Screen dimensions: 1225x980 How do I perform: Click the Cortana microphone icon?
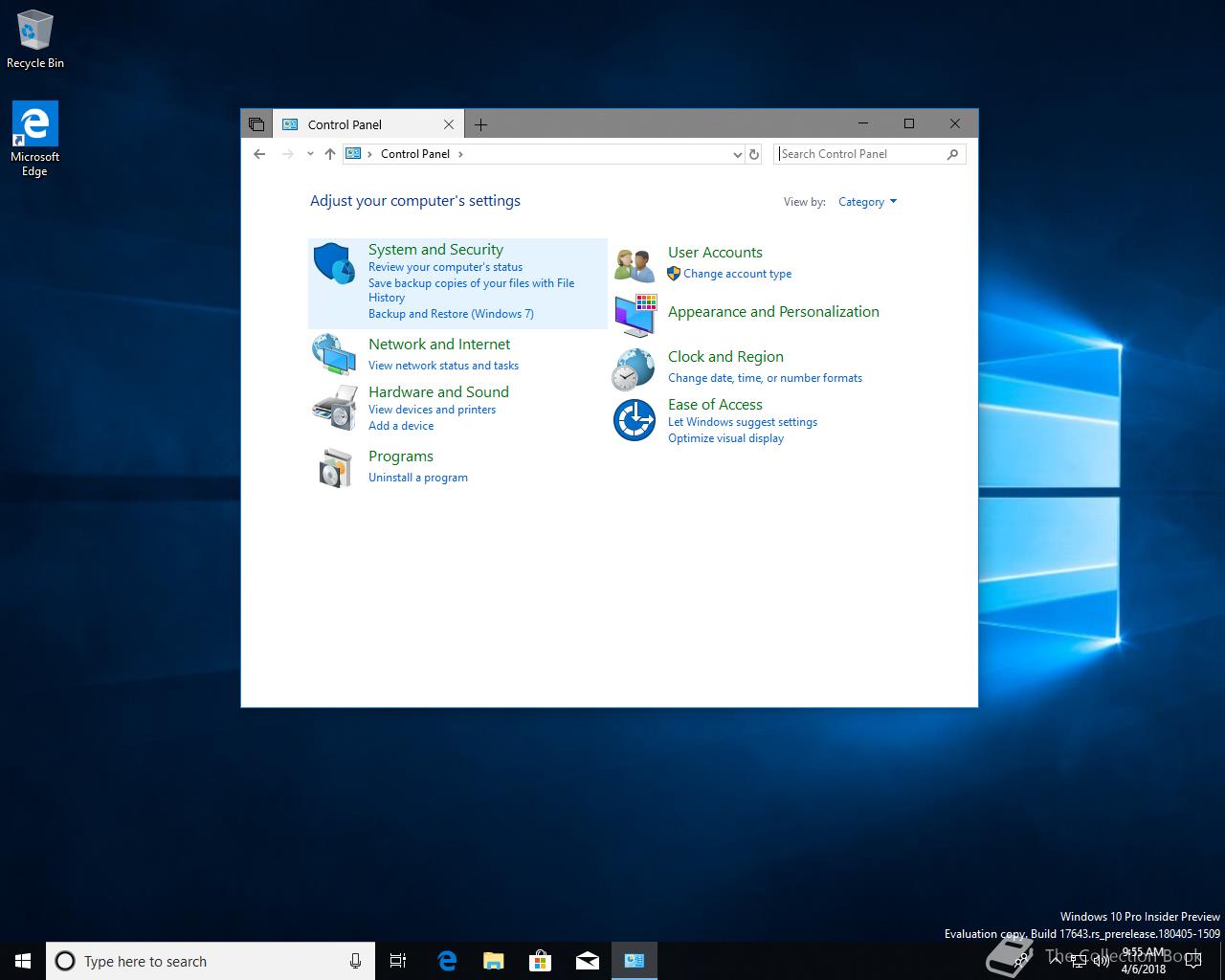click(355, 961)
